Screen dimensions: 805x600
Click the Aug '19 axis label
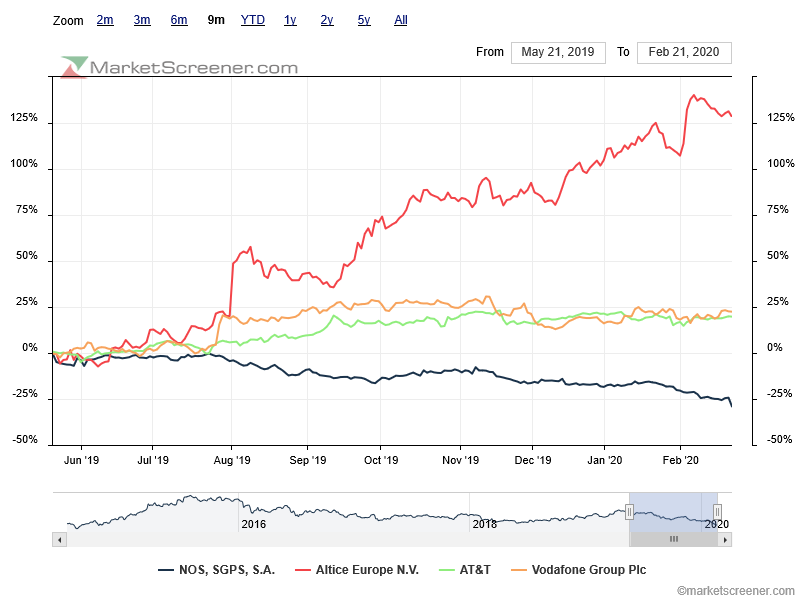pyautogui.click(x=232, y=460)
